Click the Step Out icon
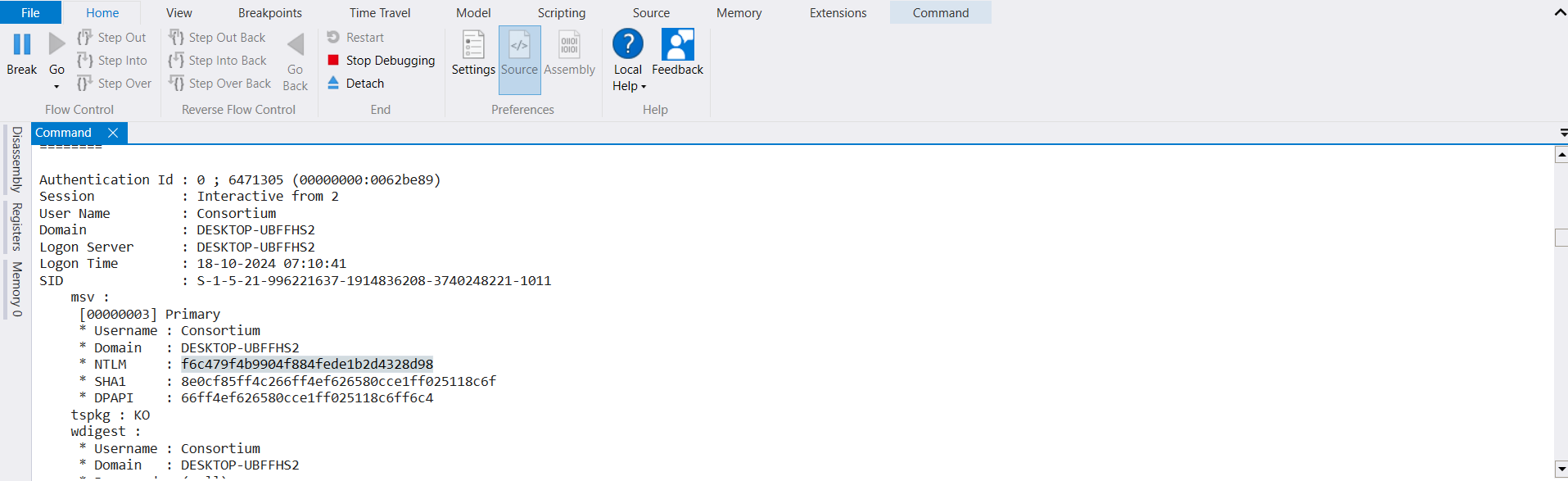This screenshot has width=1568, height=481. pyautogui.click(x=84, y=37)
